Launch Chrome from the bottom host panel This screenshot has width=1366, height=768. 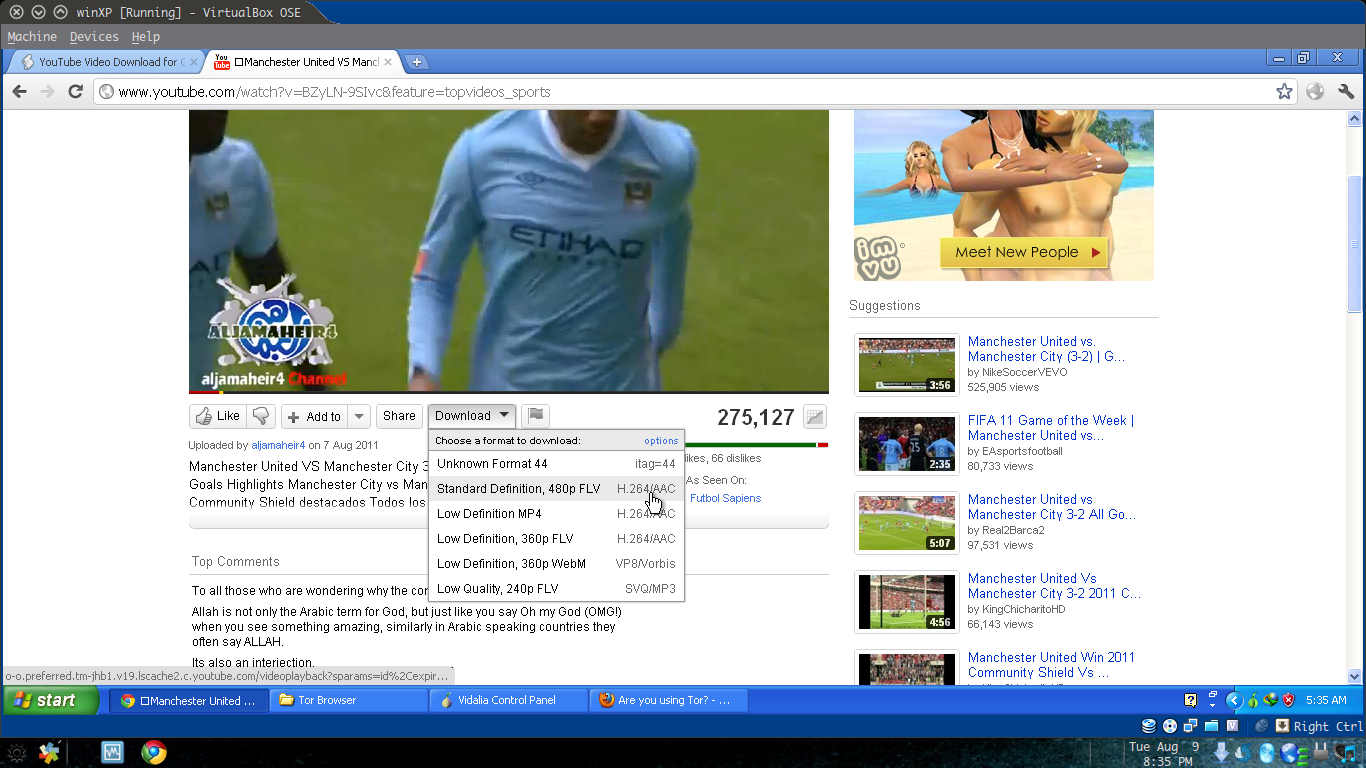point(153,752)
